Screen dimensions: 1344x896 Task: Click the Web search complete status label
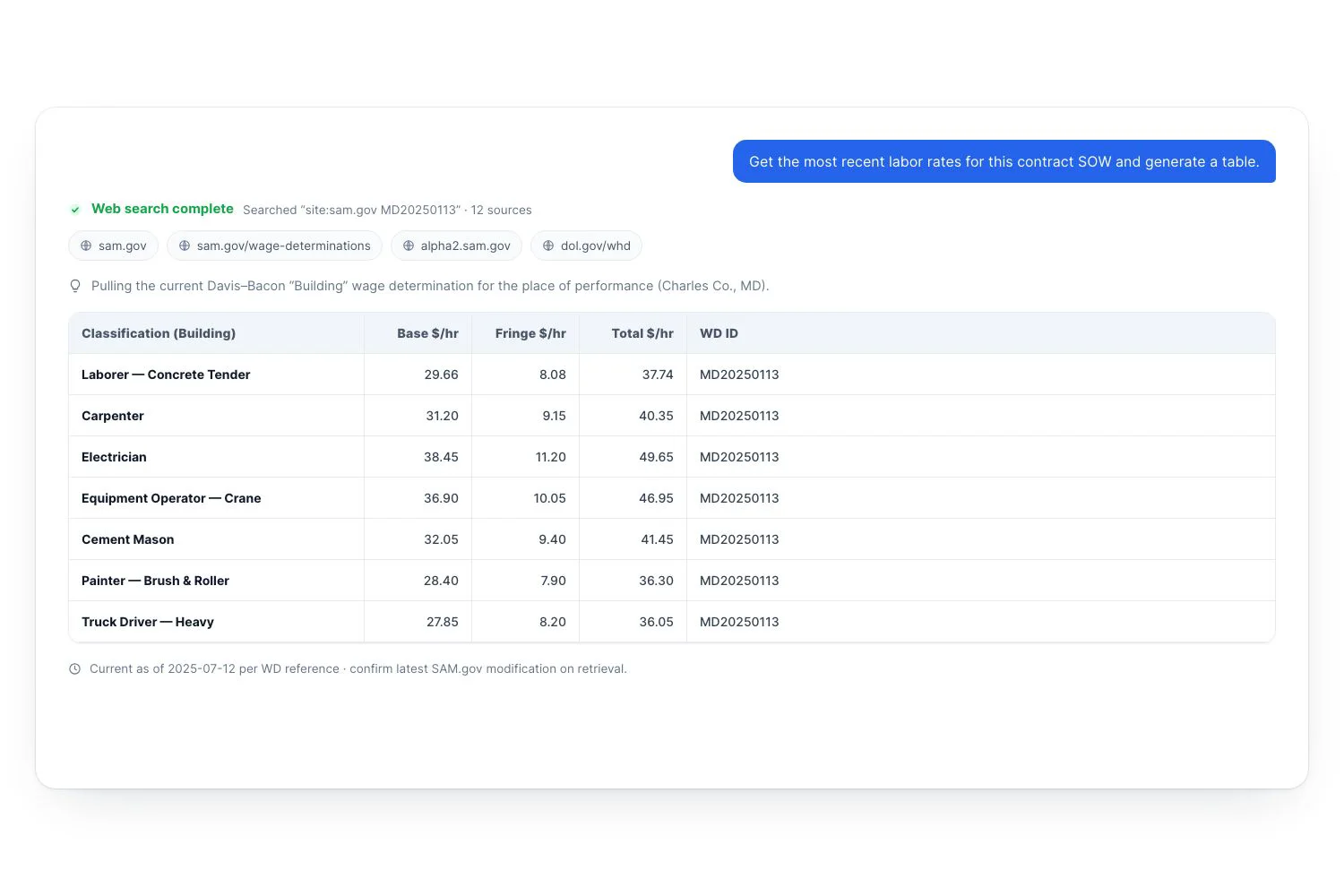point(162,209)
